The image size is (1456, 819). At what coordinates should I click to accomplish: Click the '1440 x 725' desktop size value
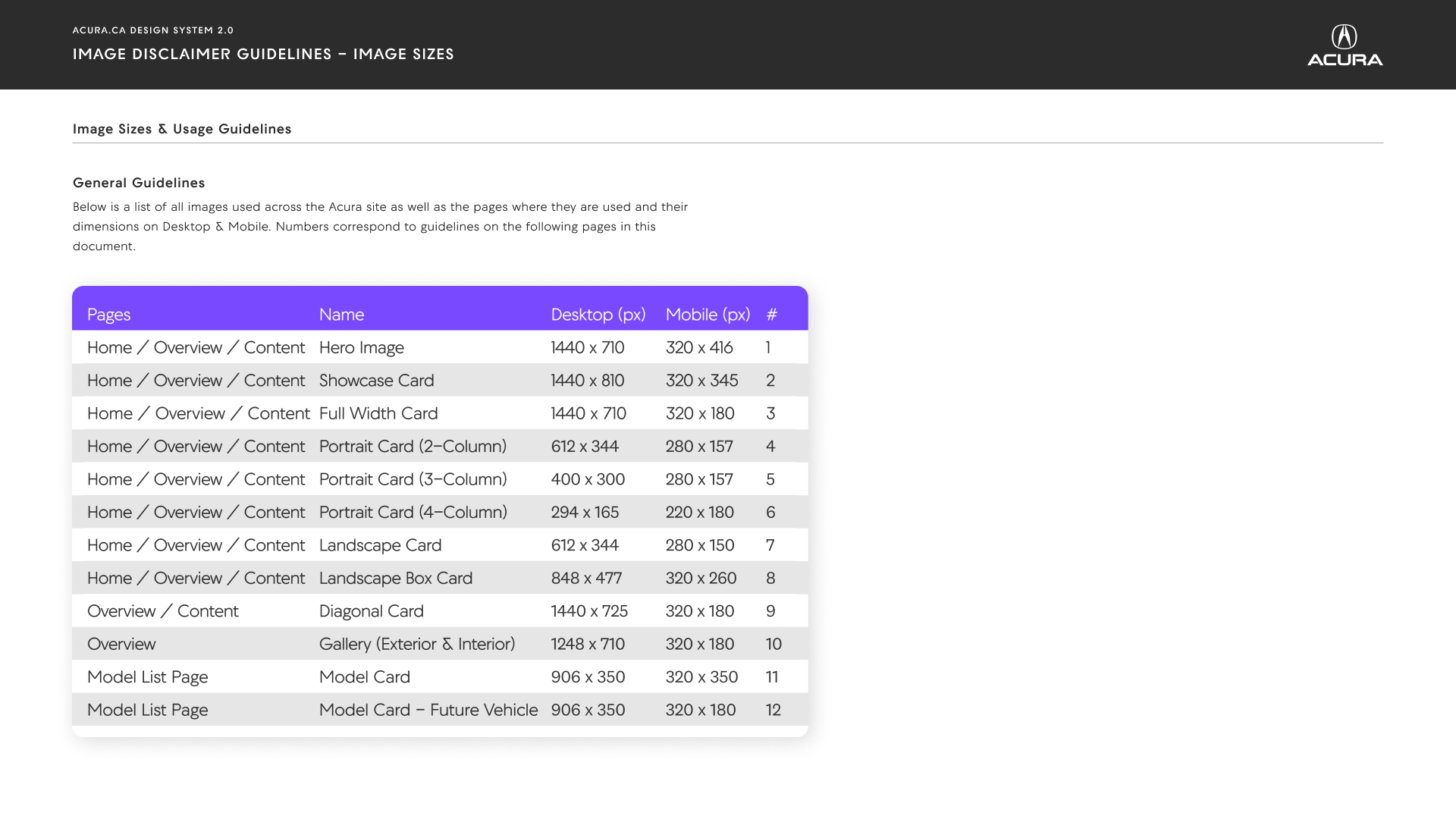[589, 611]
